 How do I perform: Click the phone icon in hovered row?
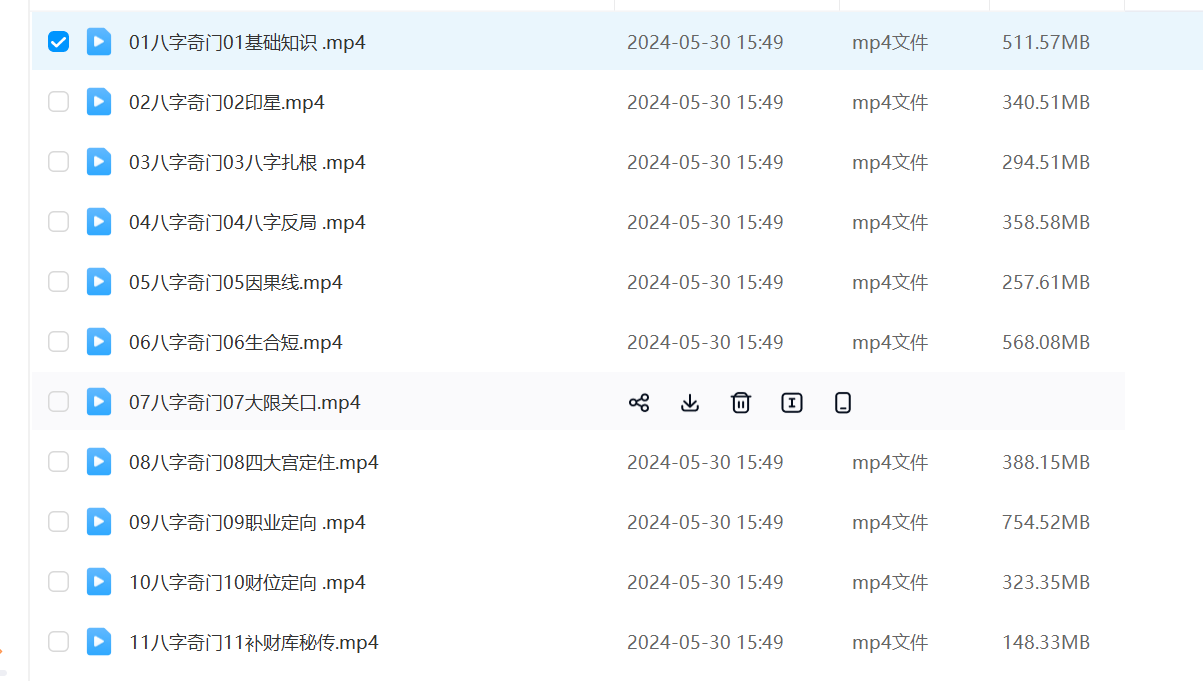click(x=843, y=403)
